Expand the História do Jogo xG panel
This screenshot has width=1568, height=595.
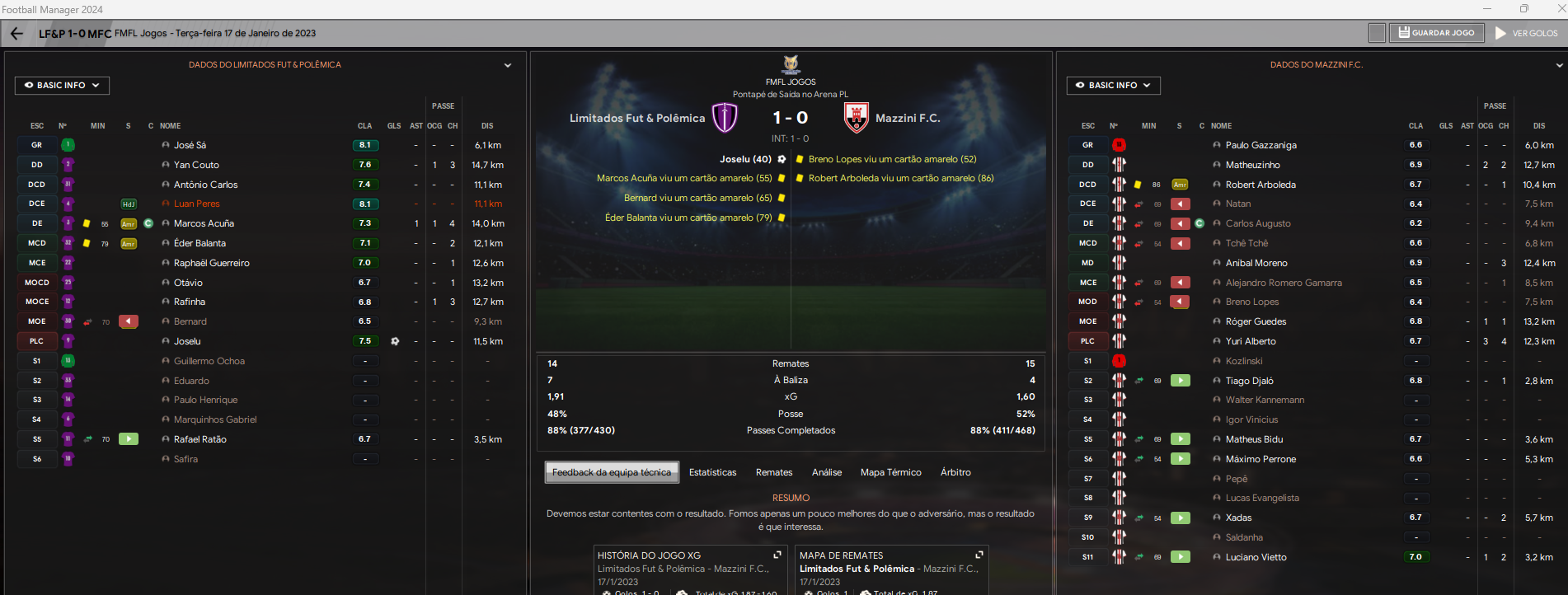click(x=777, y=555)
